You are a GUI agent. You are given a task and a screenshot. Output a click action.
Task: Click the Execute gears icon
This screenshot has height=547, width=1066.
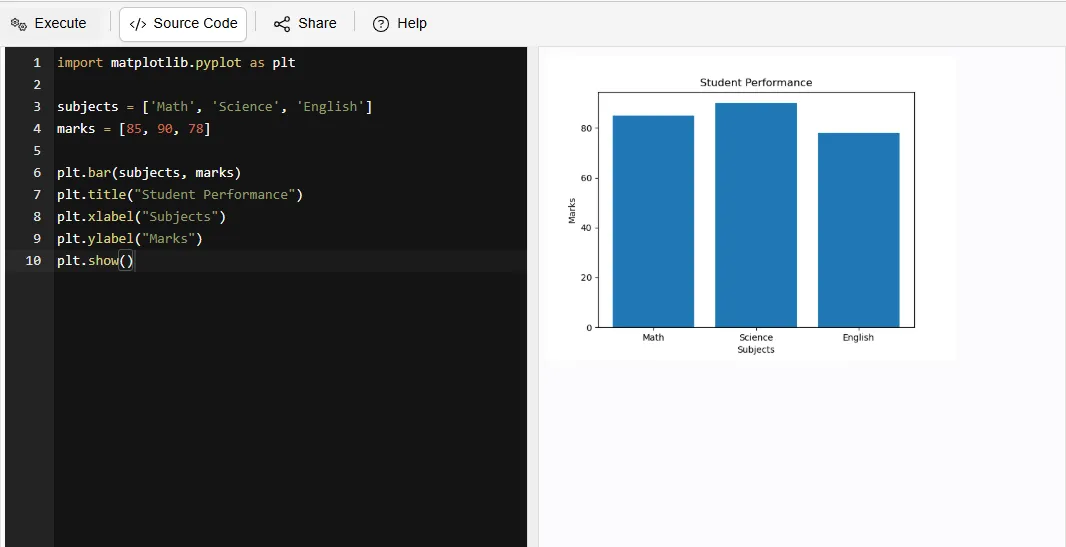pos(18,24)
